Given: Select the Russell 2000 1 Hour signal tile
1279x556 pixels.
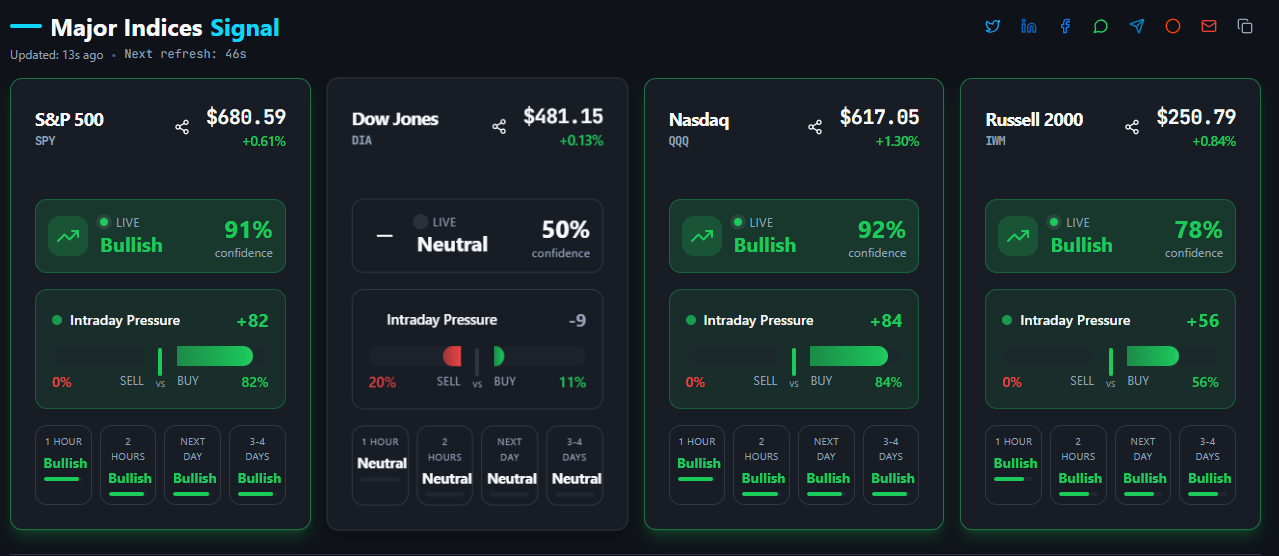Looking at the screenshot, I should 1015,465.
